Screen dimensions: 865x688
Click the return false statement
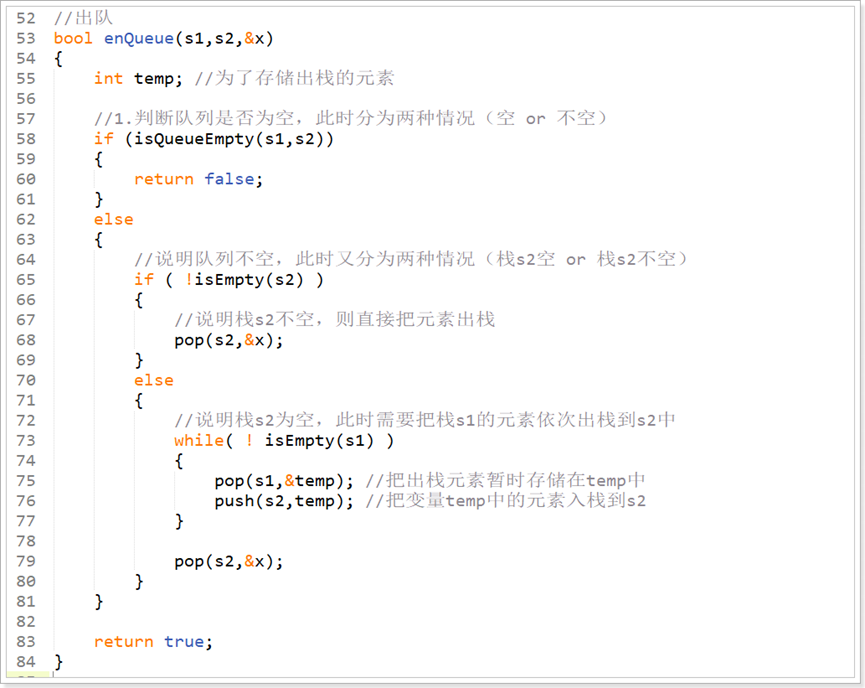pyautogui.click(x=198, y=179)
